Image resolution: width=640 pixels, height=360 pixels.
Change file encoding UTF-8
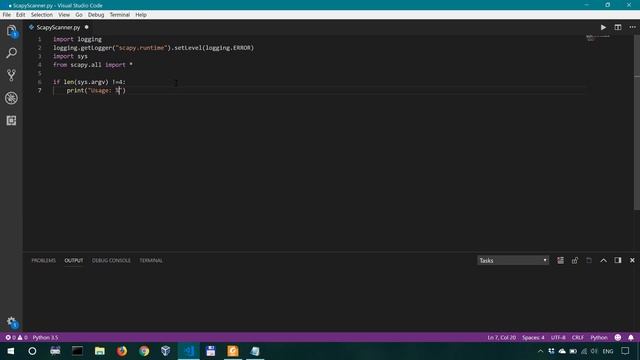pyautogui.click(x=558, y=338)
